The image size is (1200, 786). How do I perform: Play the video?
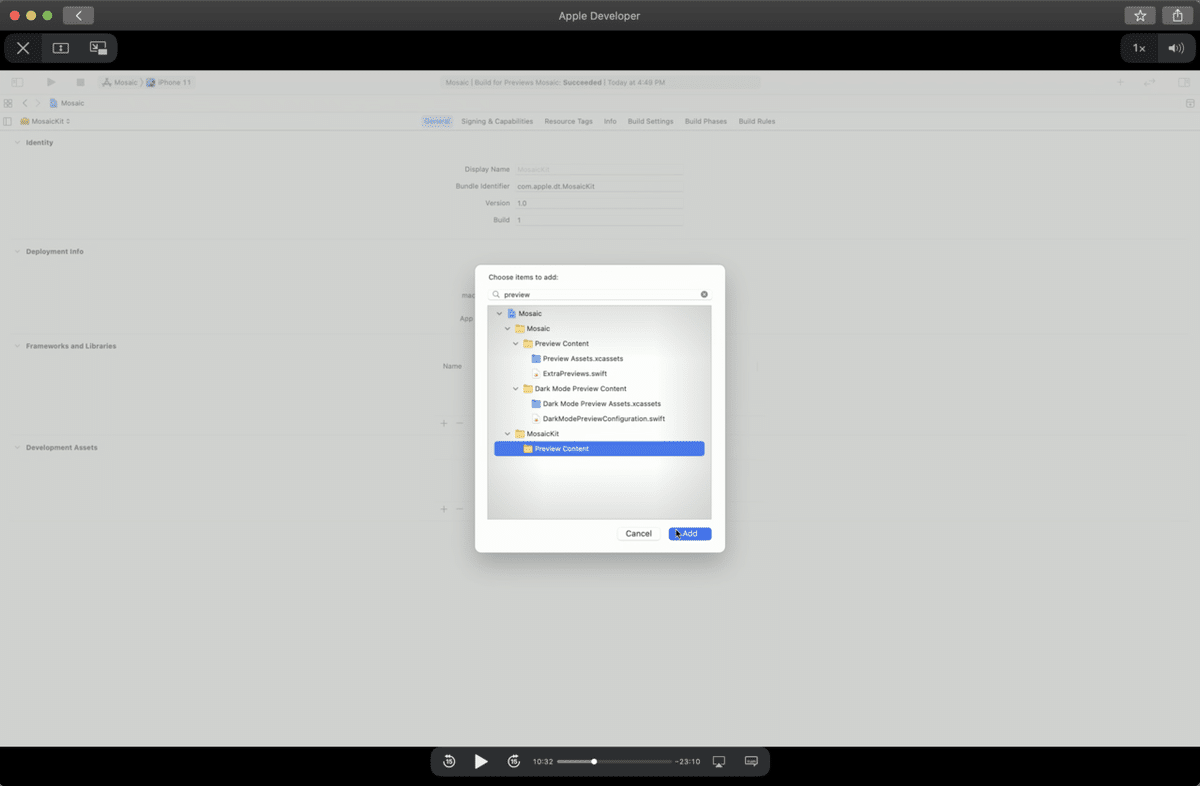tap(481, 762)
